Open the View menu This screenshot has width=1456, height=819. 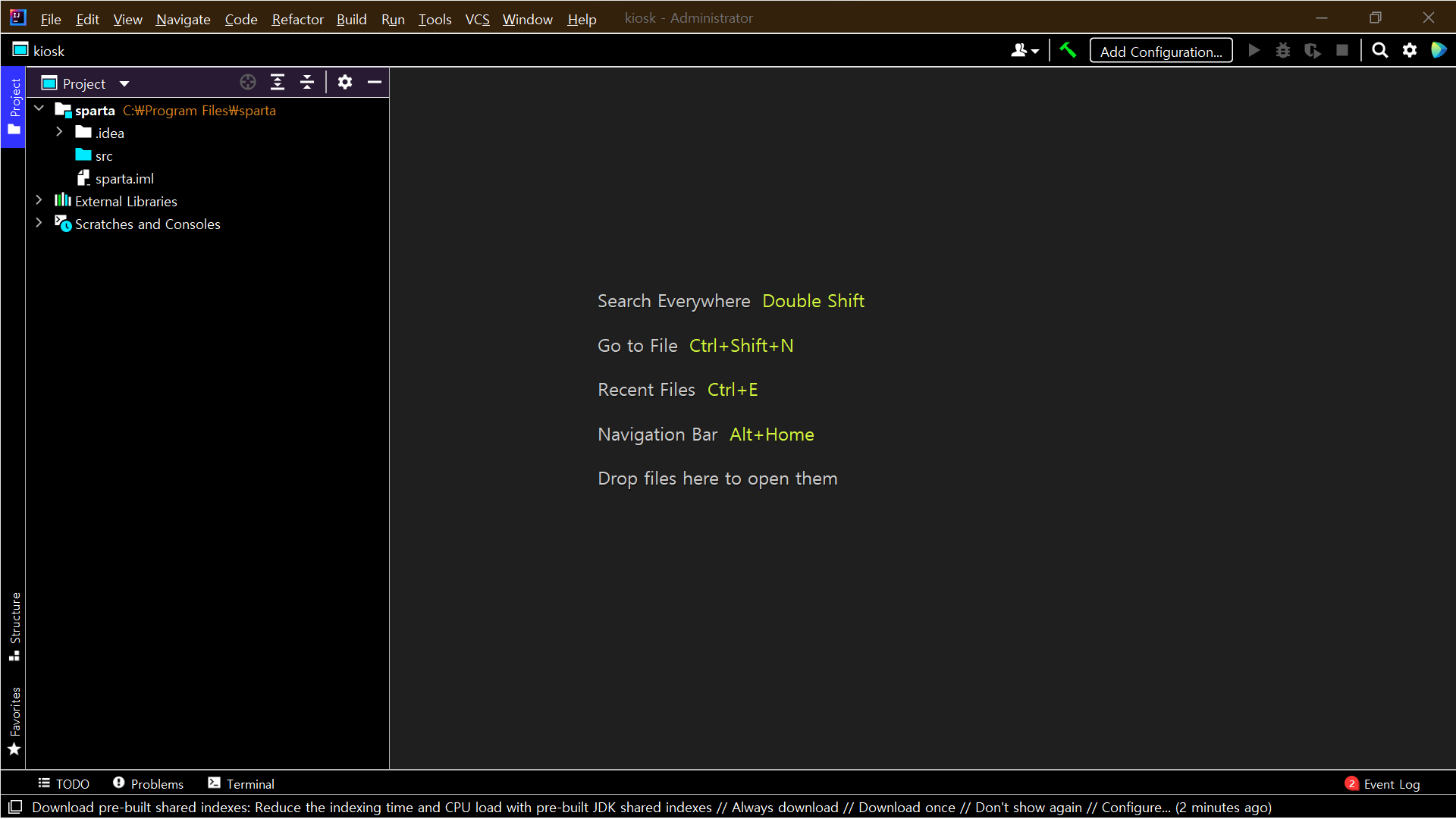[127, 19]
